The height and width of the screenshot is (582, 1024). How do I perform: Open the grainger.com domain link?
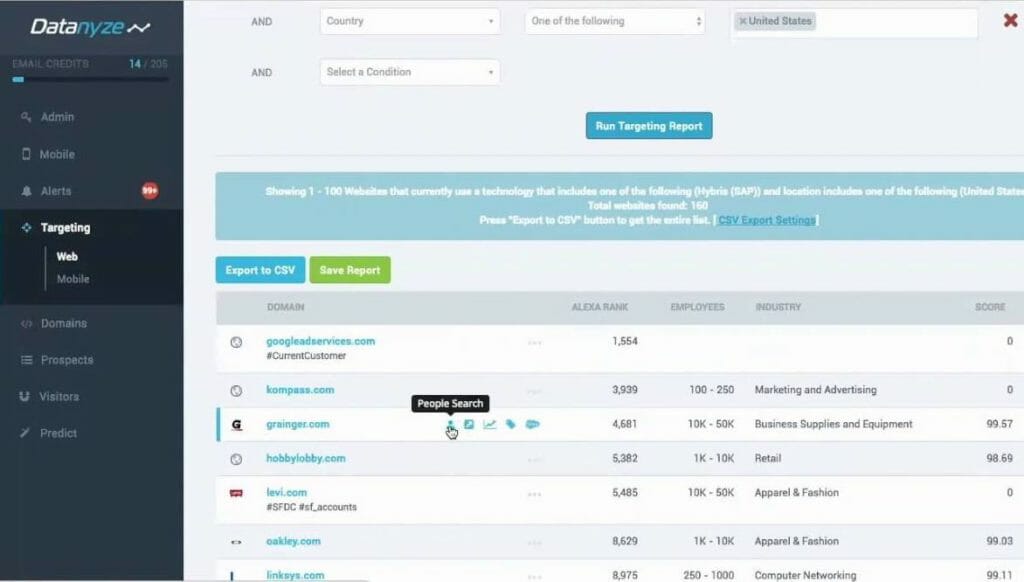298,424
